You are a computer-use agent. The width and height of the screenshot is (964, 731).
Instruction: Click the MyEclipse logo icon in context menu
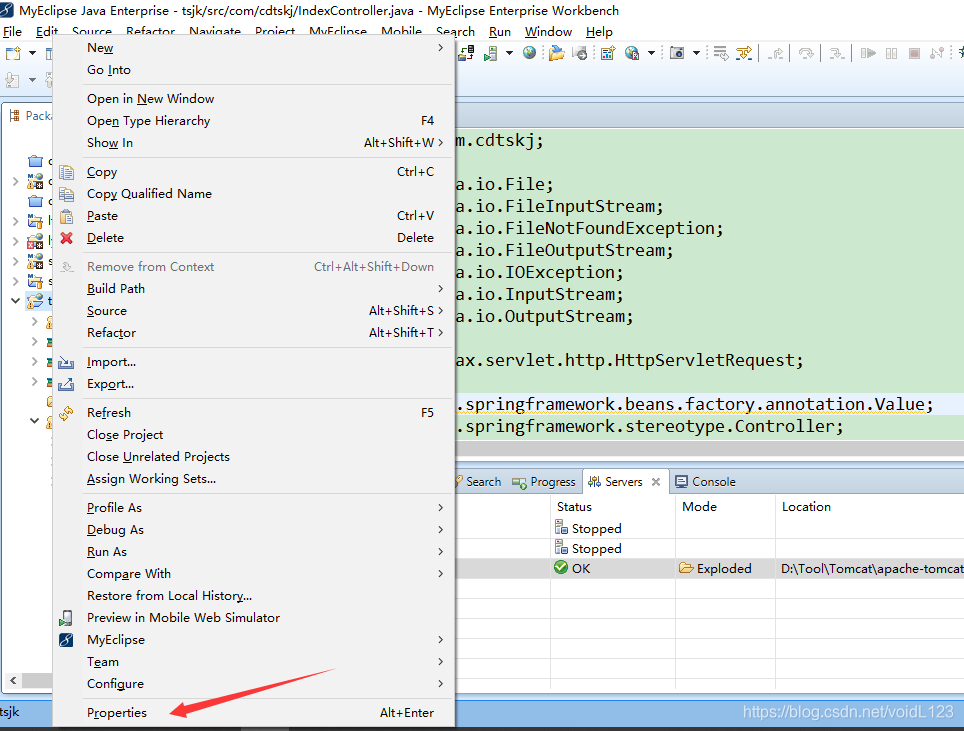tap(66, 640)
